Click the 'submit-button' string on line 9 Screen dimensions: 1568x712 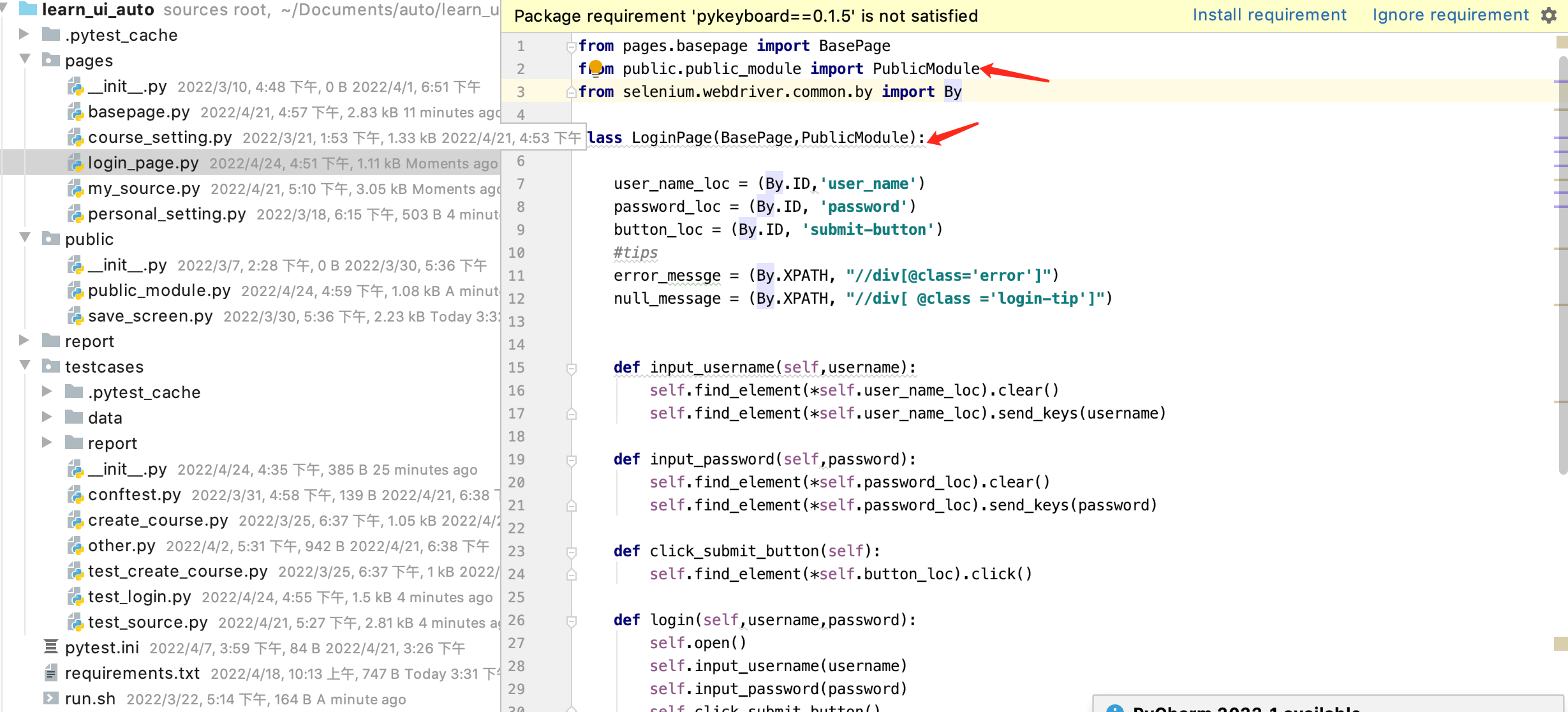click(868, 229)
